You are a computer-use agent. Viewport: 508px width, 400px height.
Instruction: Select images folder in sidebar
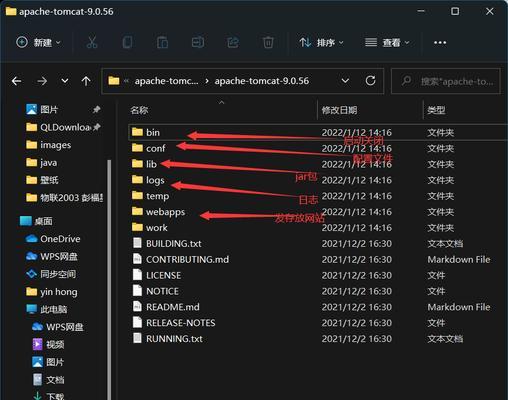(x=49, y=145)
